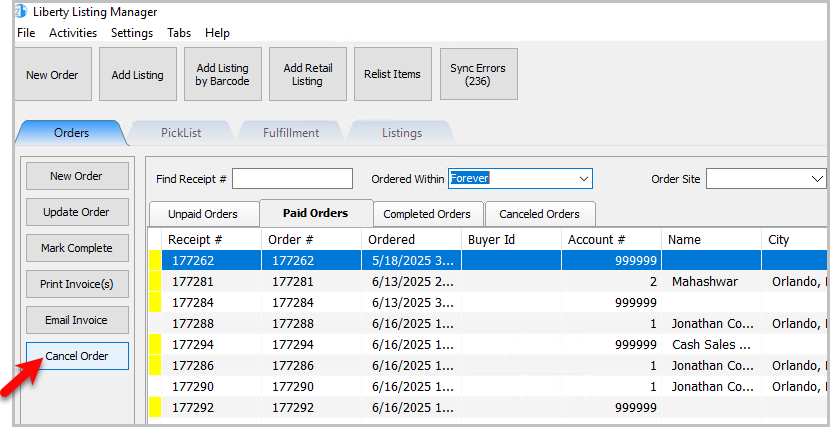This screenshot has width=830, height=427.
Task: Sort by City column header
Action: [x=795, y=240]
